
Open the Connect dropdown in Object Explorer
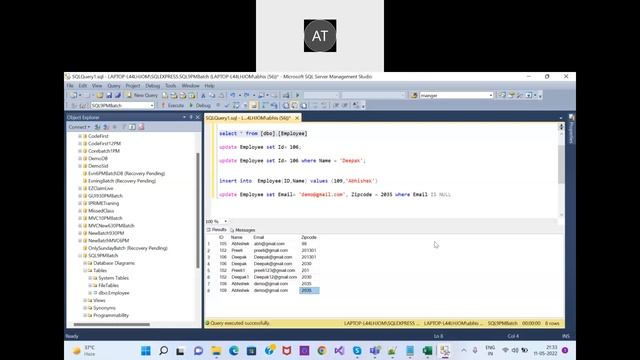[x=79, y=127]
